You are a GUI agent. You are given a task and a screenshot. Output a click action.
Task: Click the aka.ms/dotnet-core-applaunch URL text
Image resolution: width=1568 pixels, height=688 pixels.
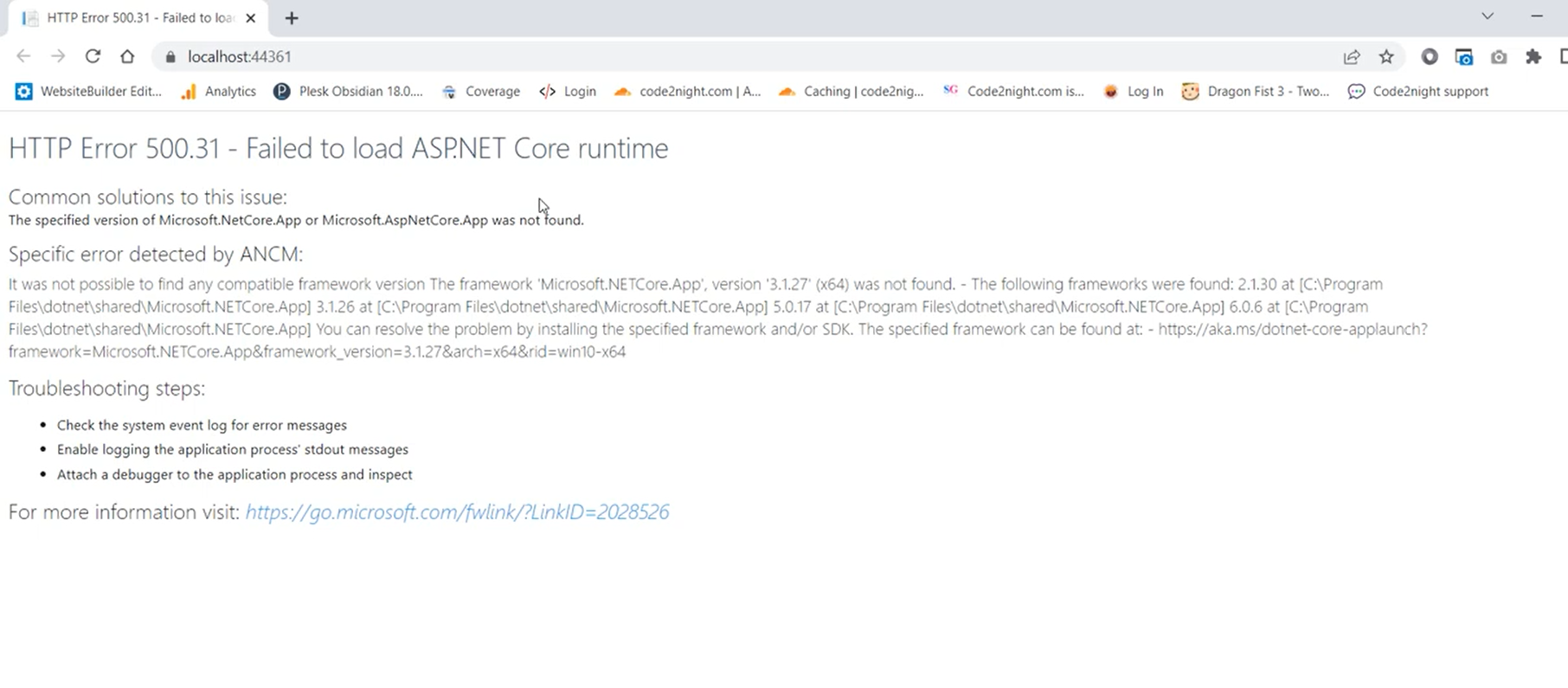[x=1293, y=330]
